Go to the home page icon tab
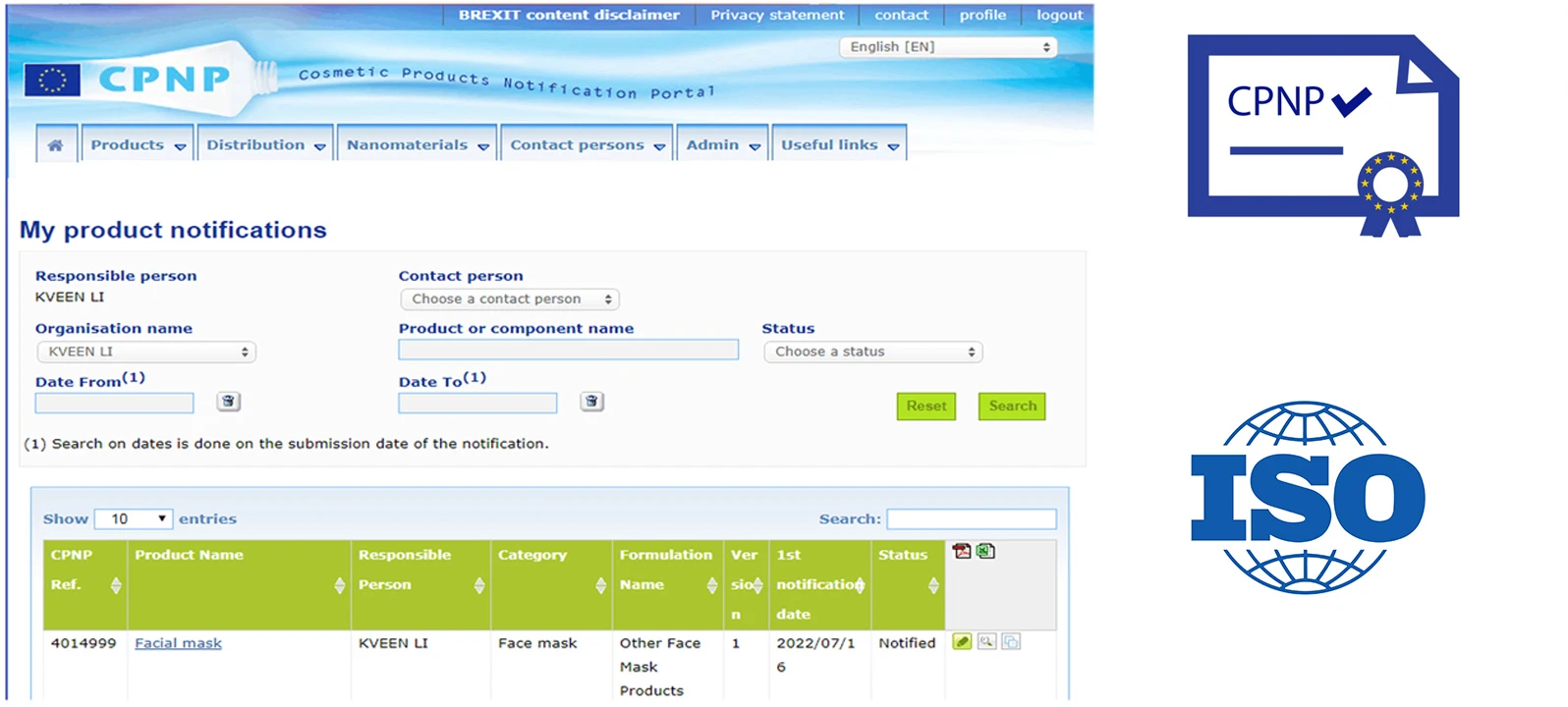The height and width of the screenshot is (707, 1568). tap(56, 144)
